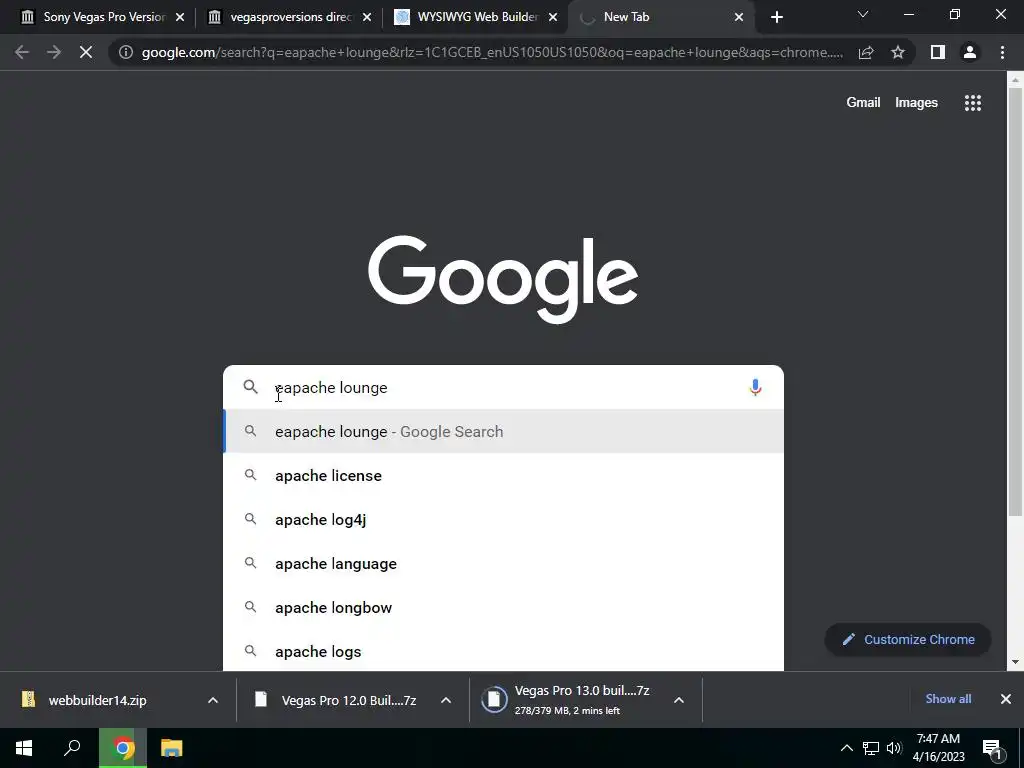Open Chrome three-dot menu
Viewport: 1024px width, 768px height.
pos(1002,52)
